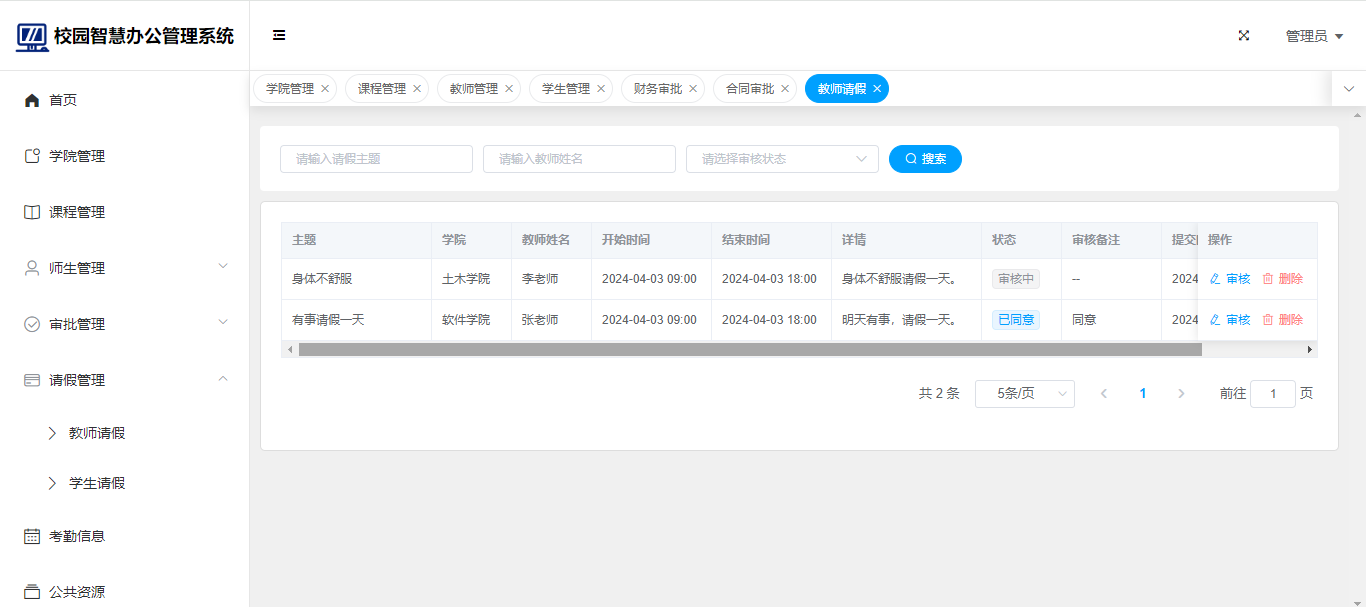1366x607 pixels.
Task: Select 学生请假 in the sidebar
Action: tap(97, 483)
